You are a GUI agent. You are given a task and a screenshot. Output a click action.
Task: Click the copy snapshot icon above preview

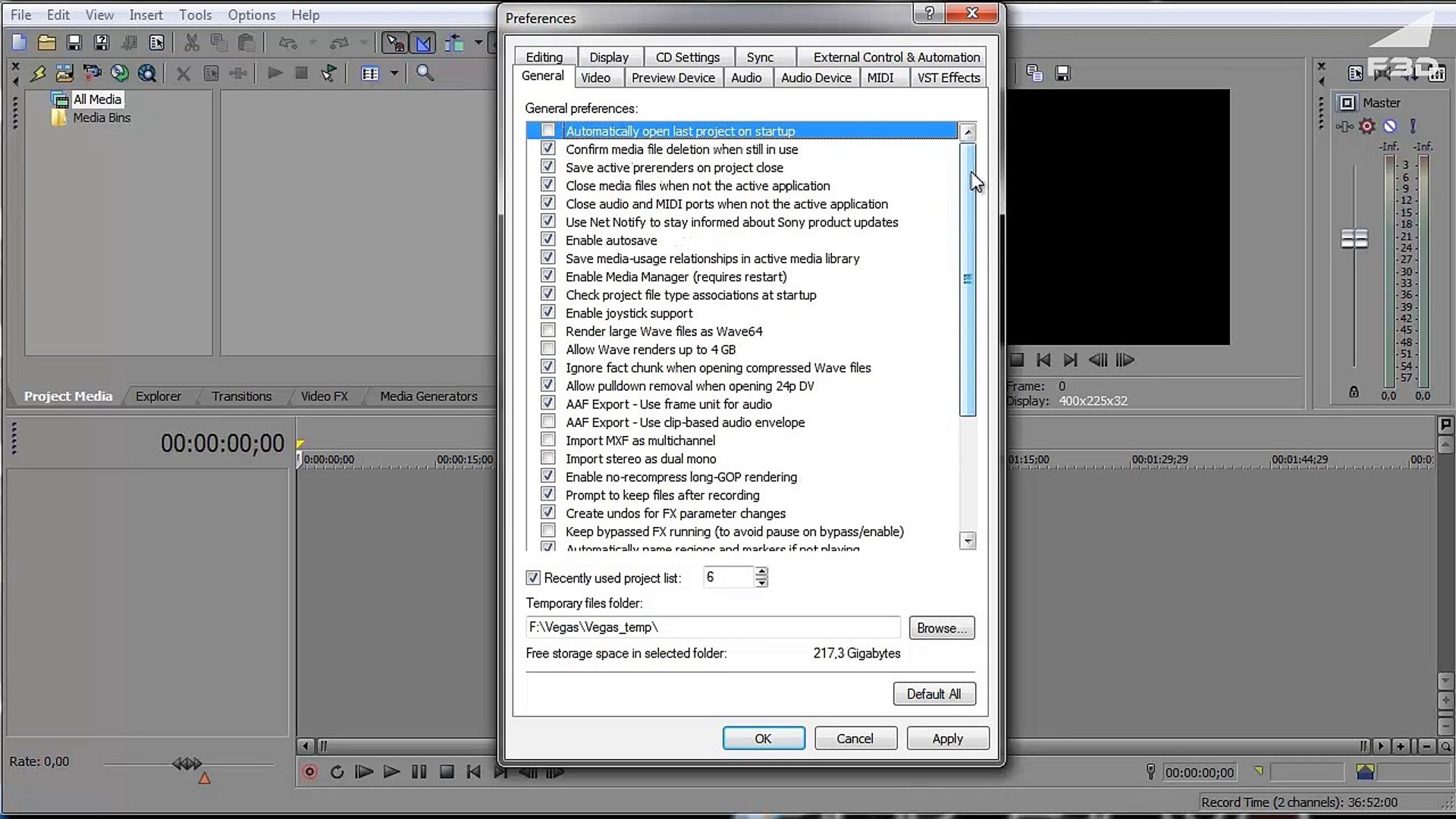pyautogui.click(x=1034, y=73)
